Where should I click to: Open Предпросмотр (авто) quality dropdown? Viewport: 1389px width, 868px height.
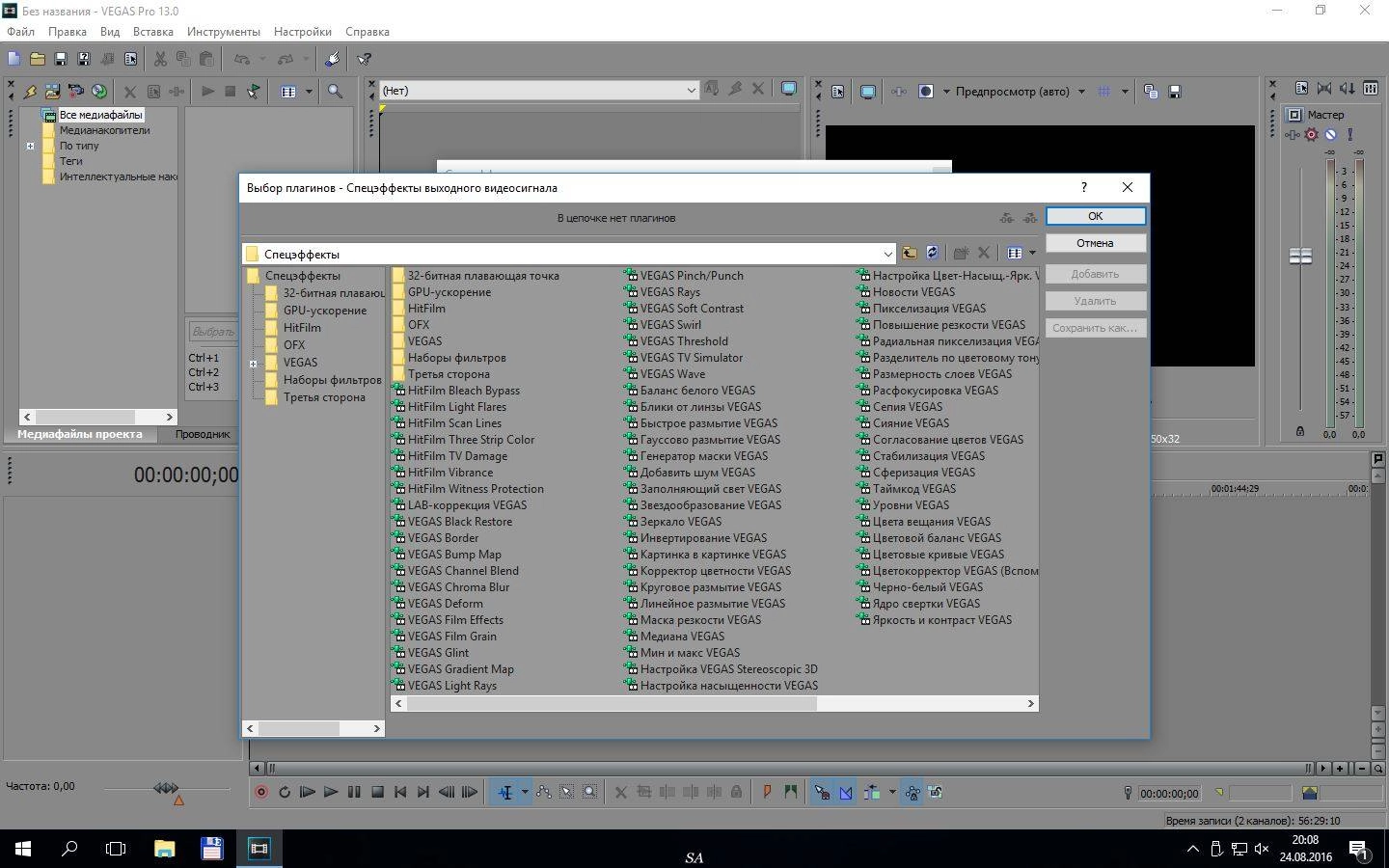(1081, 92)
